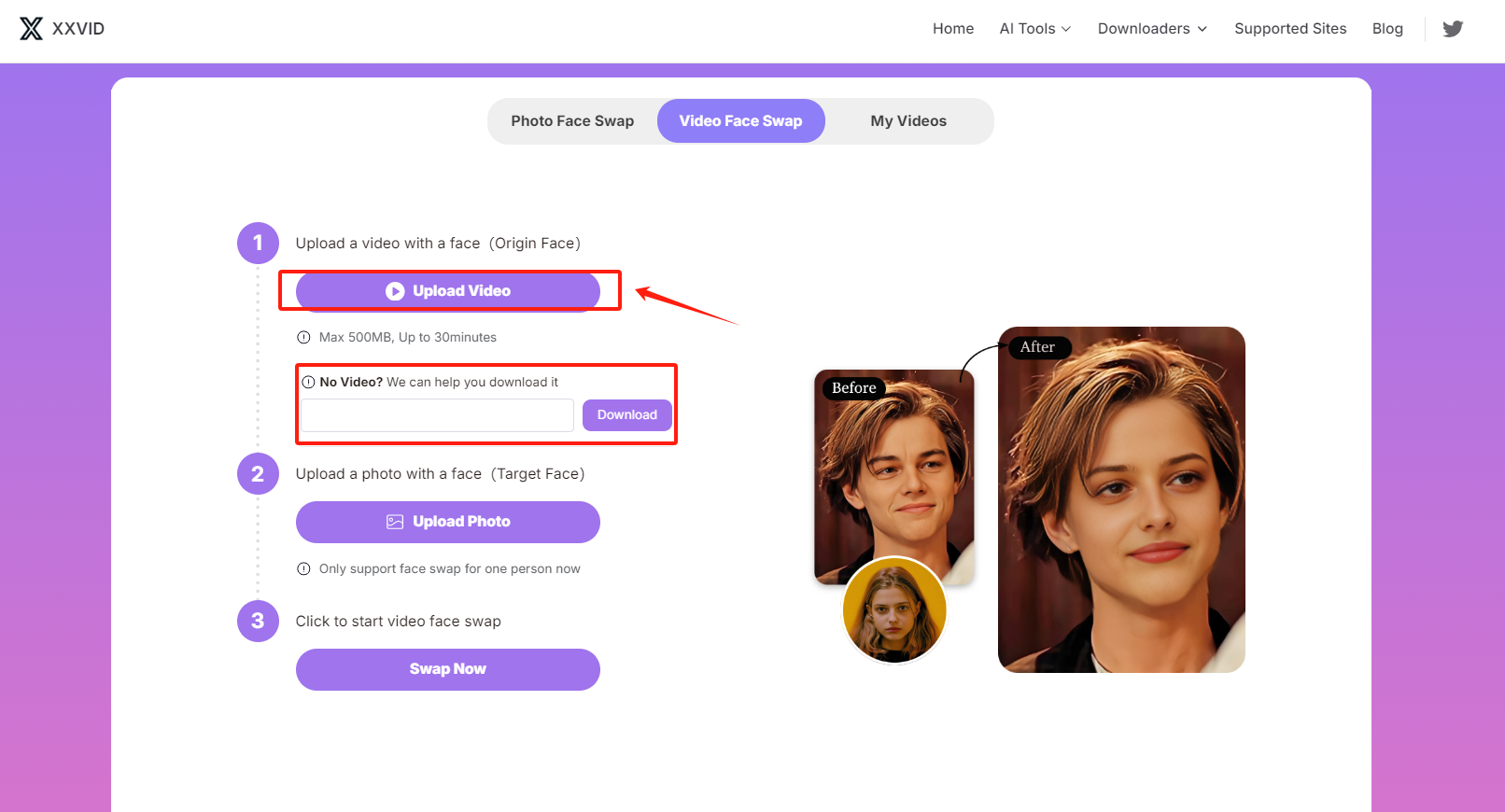Click the XXVID brand name text
Image resolution: width=1505 pixels, height=812 pixels.
coord(78,29)
